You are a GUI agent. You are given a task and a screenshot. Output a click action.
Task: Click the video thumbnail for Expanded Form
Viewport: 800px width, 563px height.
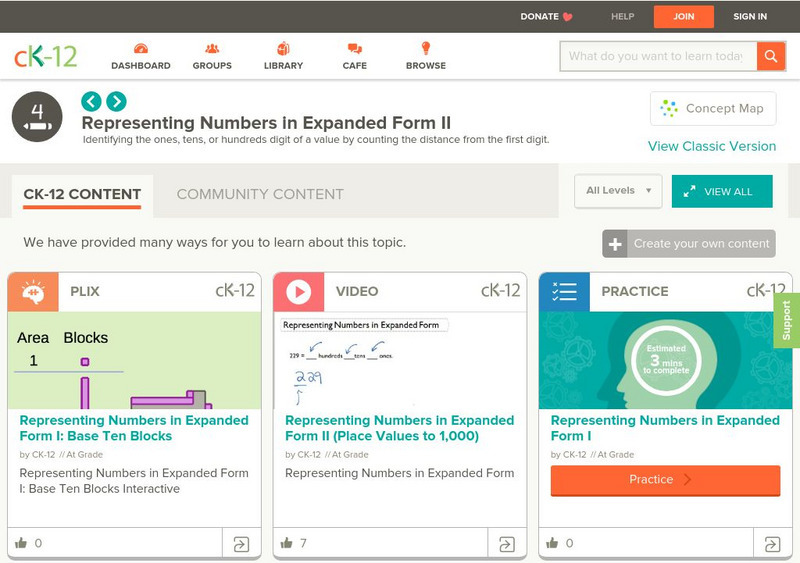399,361
